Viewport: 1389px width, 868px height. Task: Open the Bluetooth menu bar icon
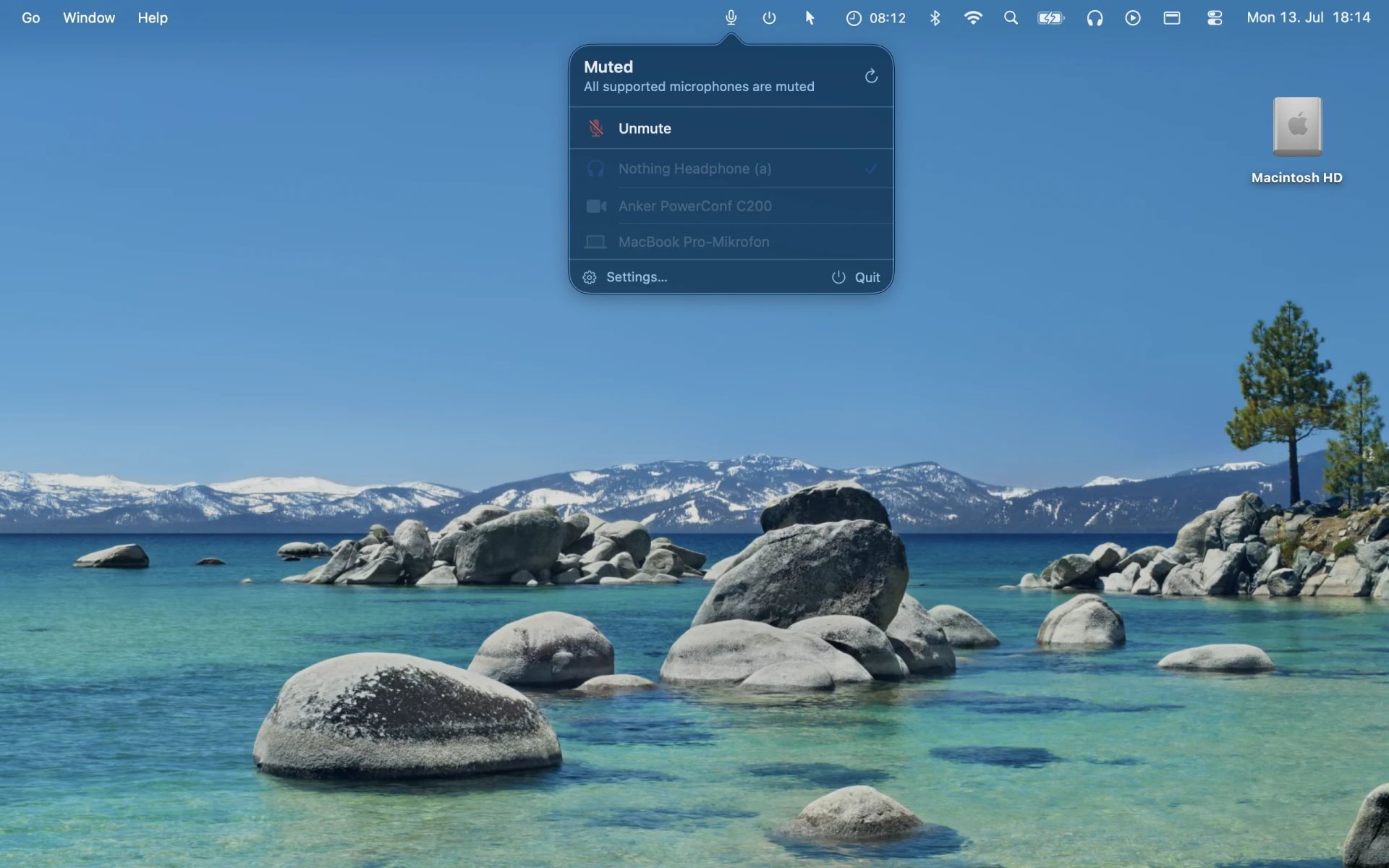pos(935,18)
